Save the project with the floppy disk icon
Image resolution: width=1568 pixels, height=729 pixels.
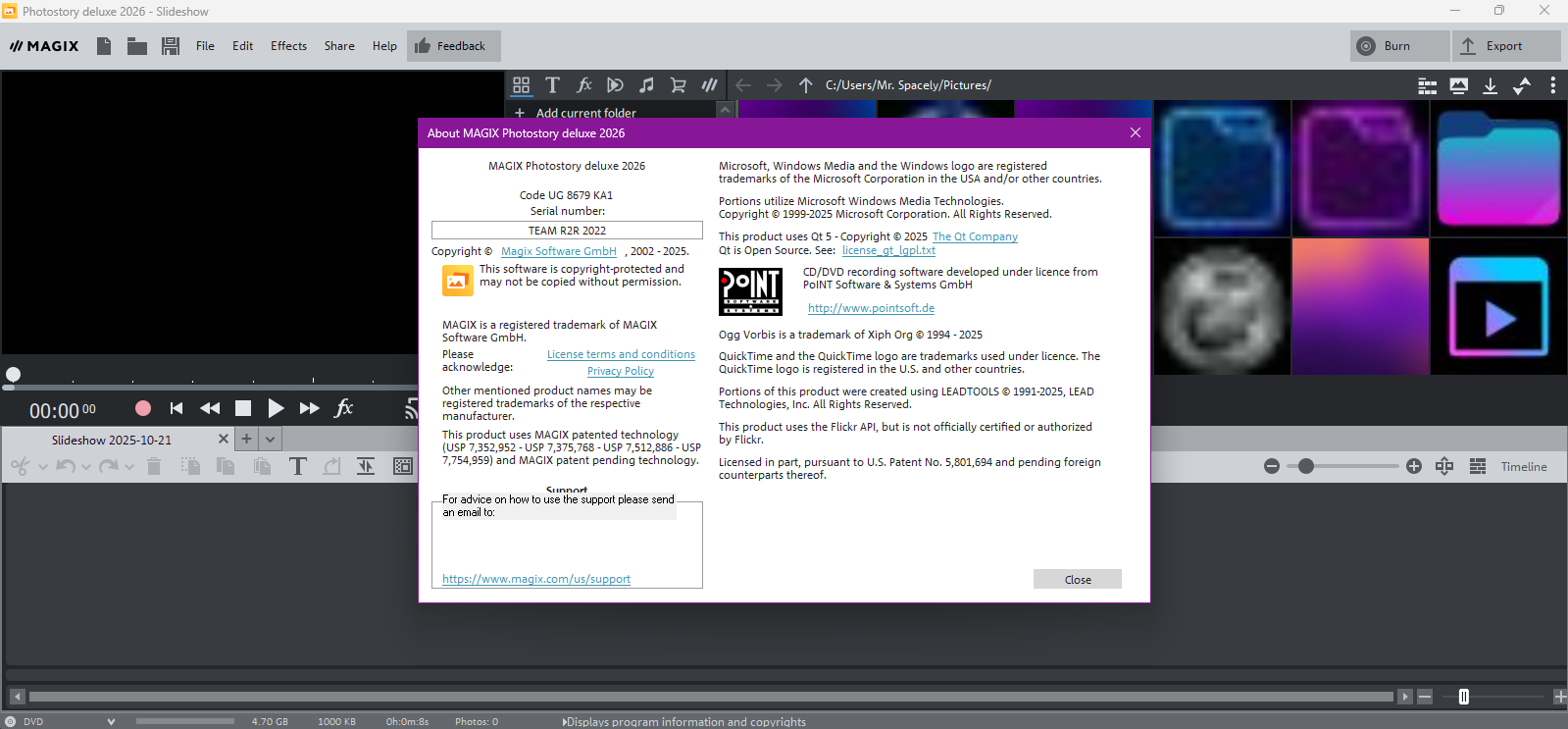coord(171,46)
